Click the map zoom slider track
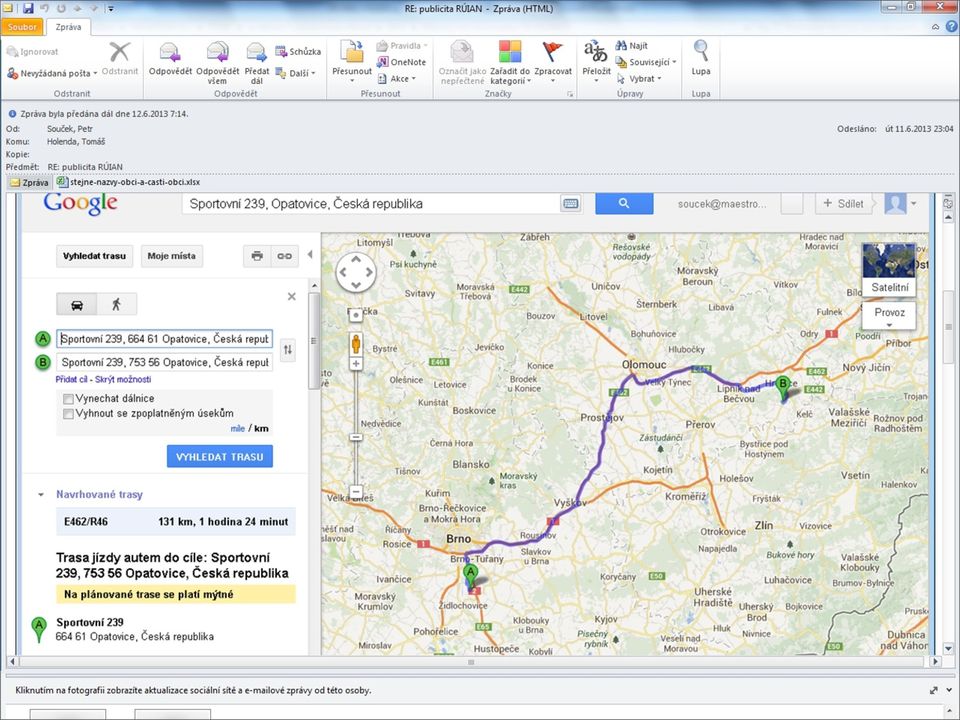Viewport: 960px width, 720px height. click(x=356, y=427)
